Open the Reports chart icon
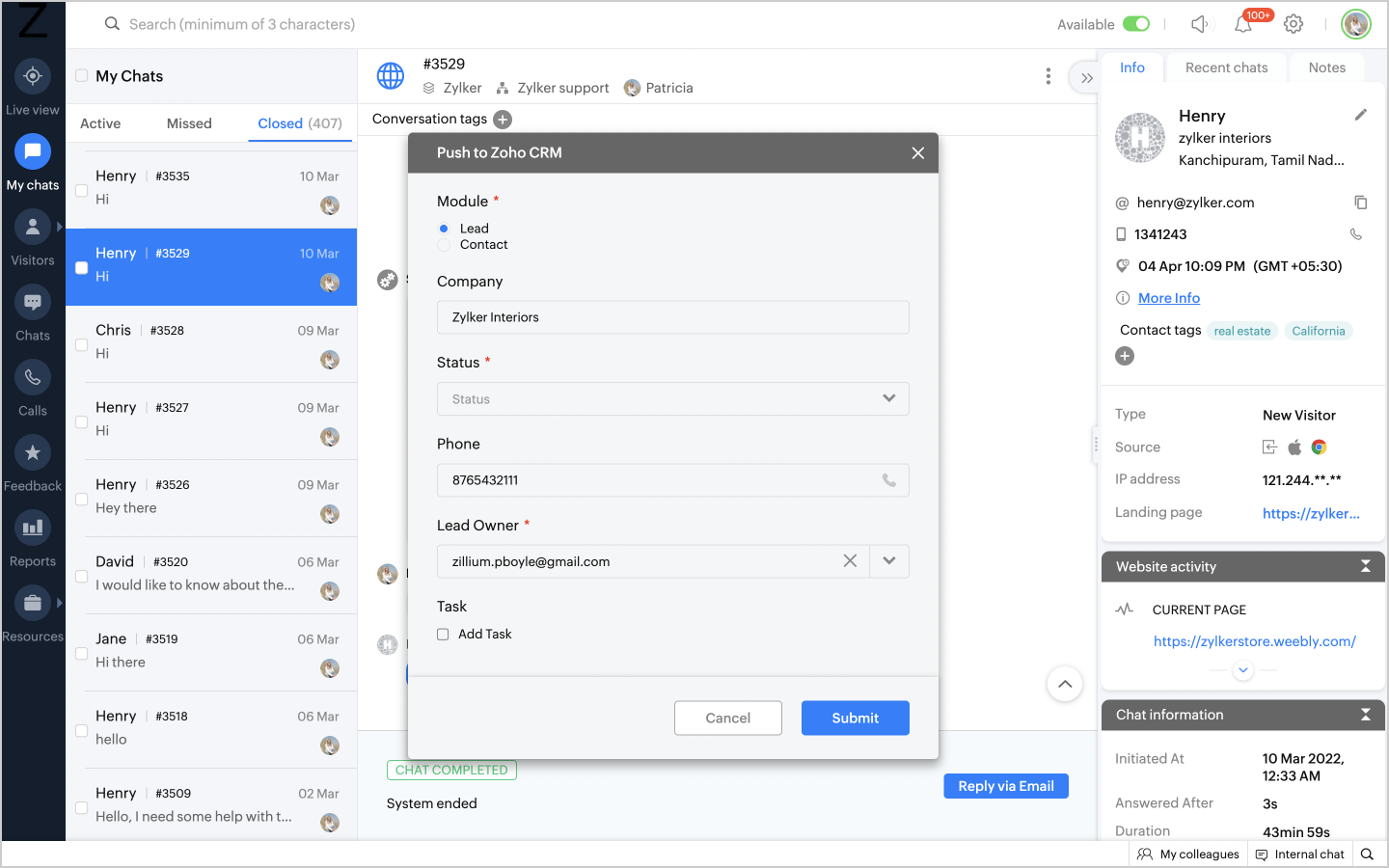 coord(33,528)
